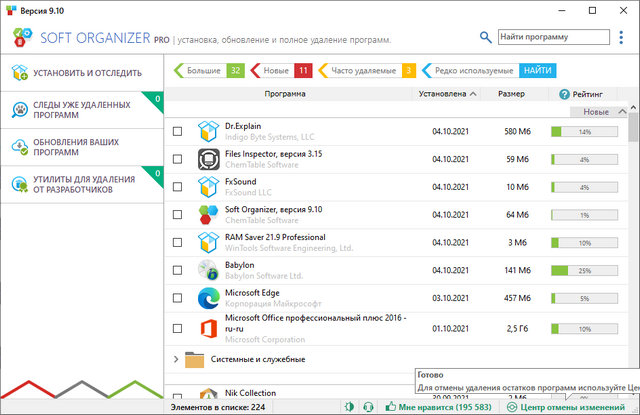640x415 pixels.
Task: Click the Babylon program icon
Action: 208,270
